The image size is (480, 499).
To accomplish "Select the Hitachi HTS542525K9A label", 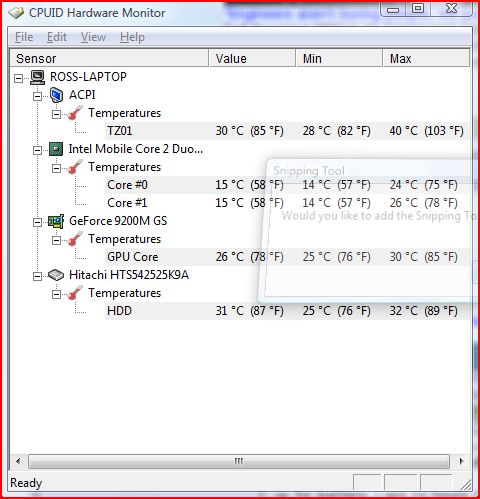I will coord(129,275).
